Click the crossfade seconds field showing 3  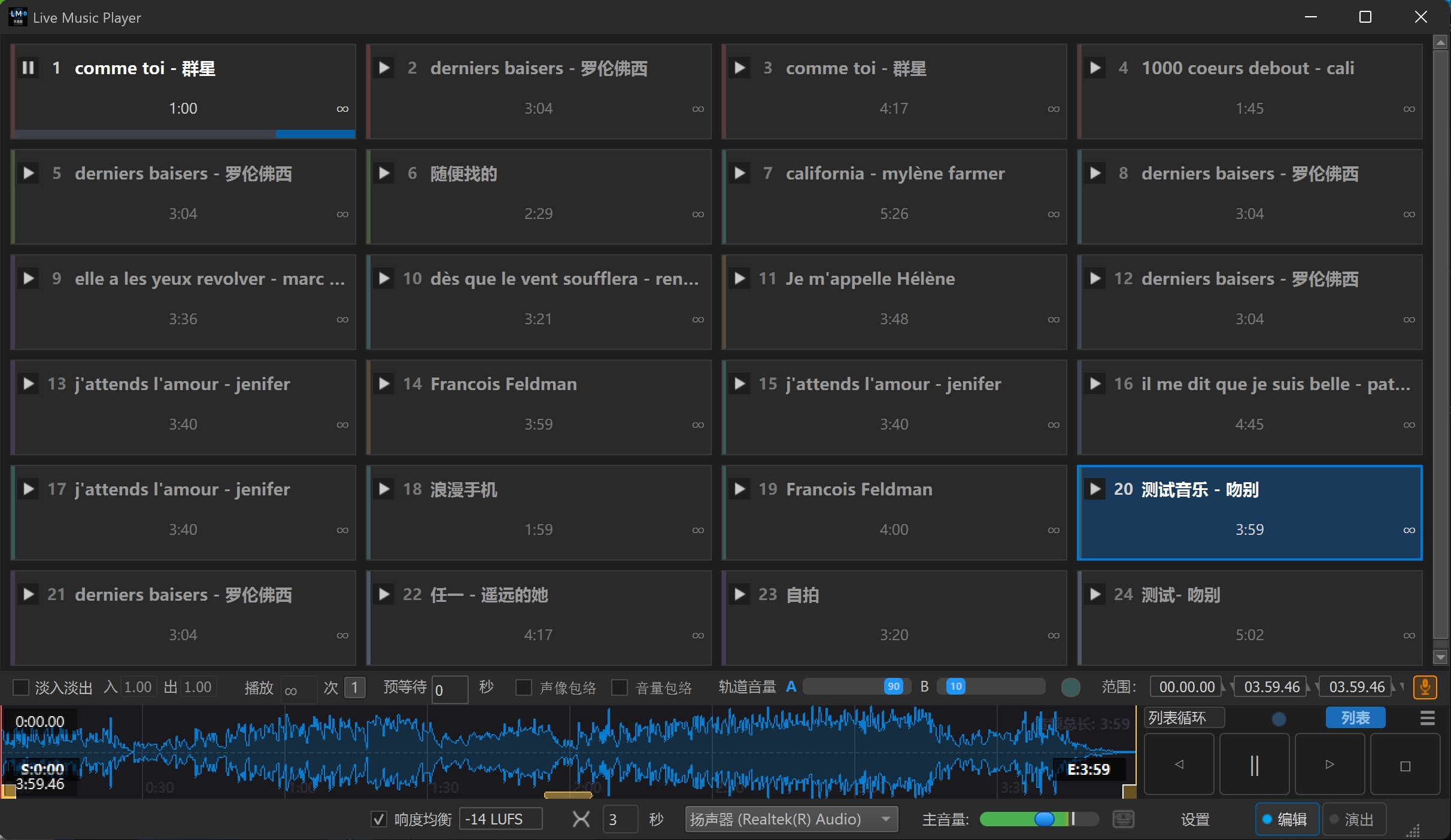[620, 819]
